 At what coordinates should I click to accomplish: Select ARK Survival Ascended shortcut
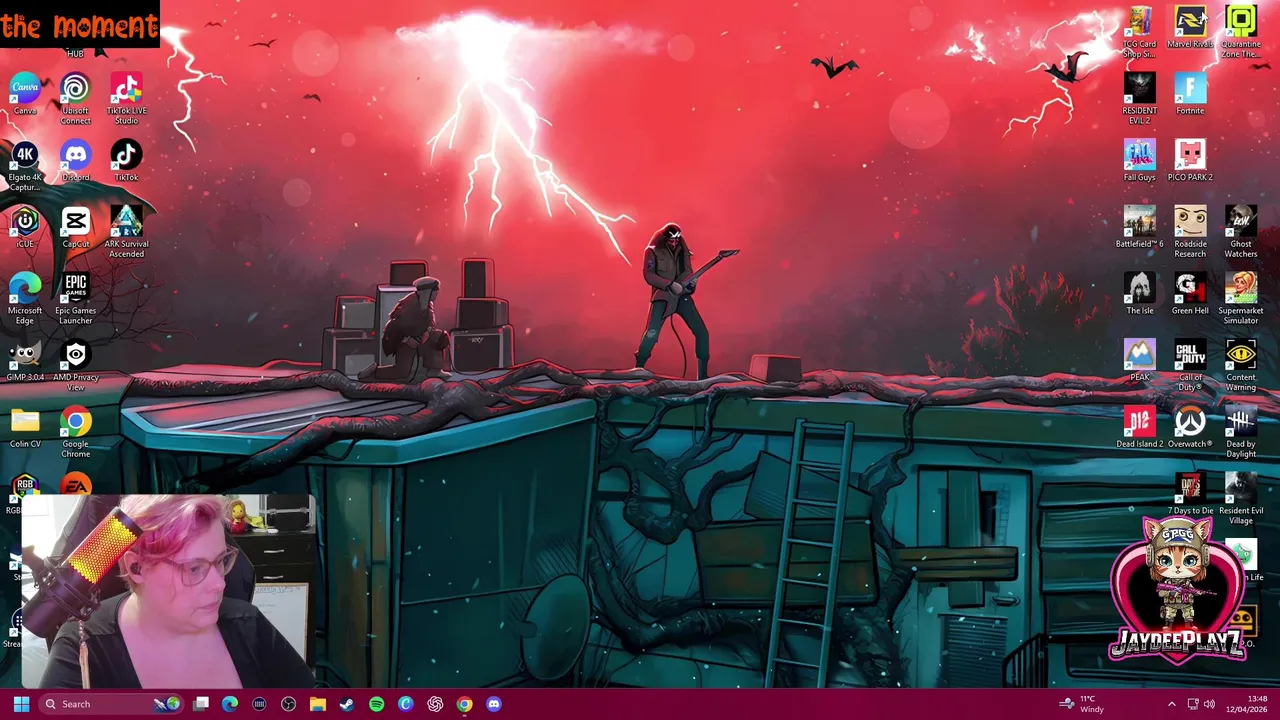(x=126, y=232)
